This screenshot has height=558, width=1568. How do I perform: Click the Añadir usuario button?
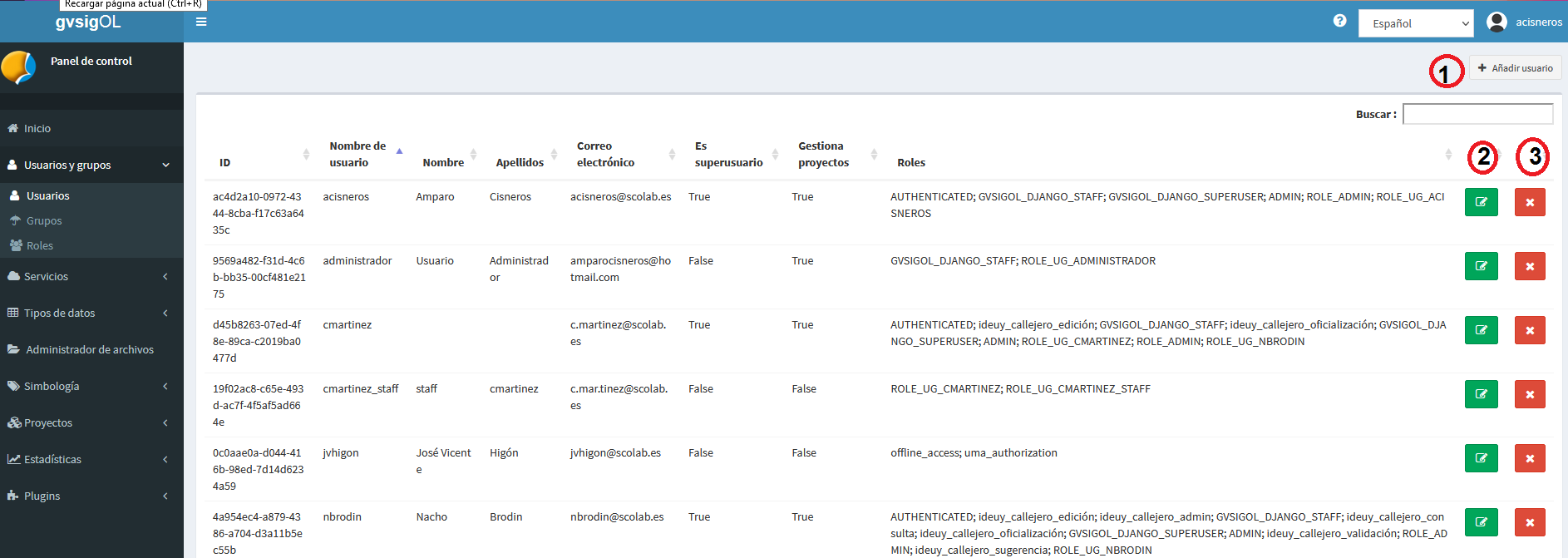[1515, 68]
